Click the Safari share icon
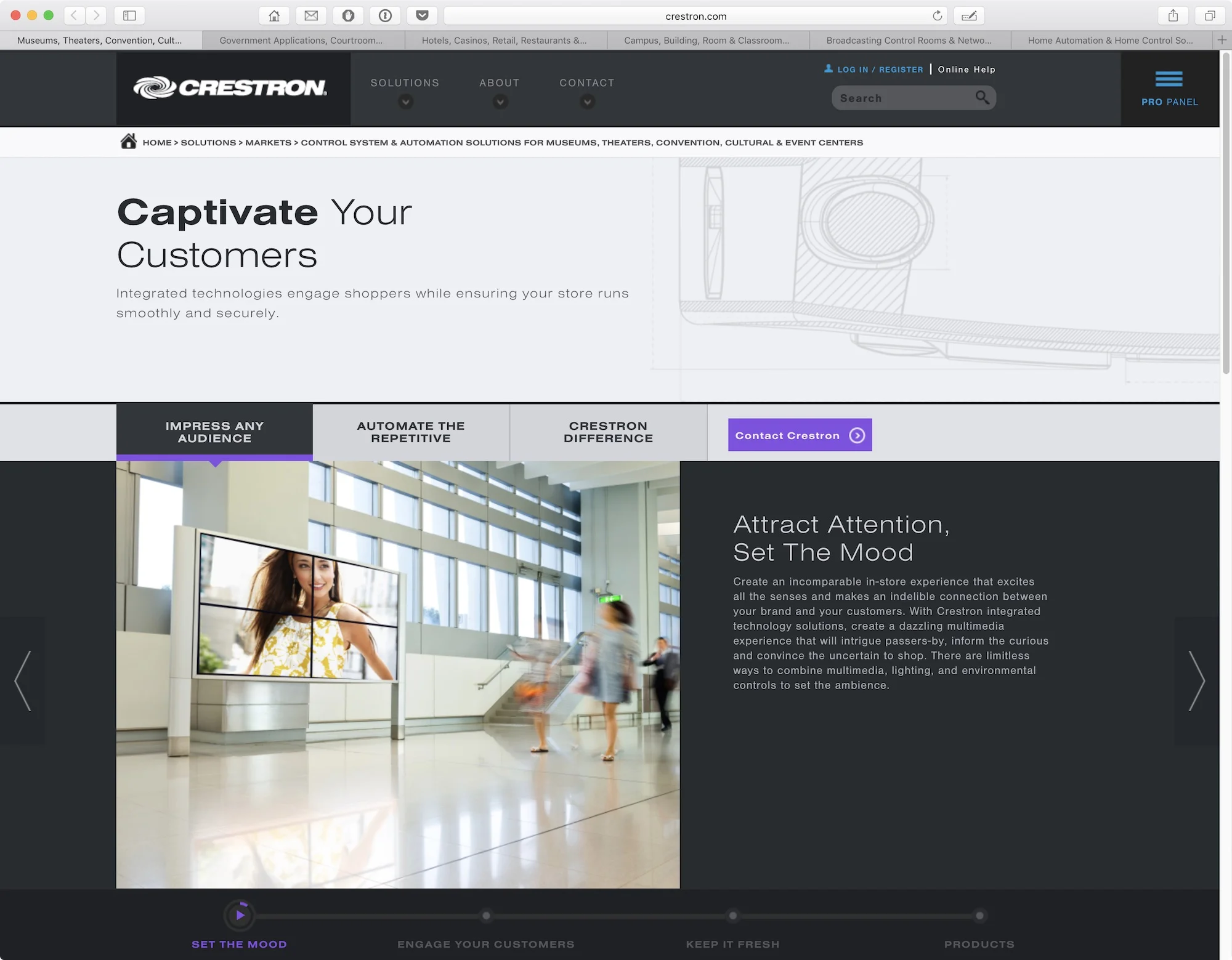1232x960 pixels. (x=1173, y=15)
